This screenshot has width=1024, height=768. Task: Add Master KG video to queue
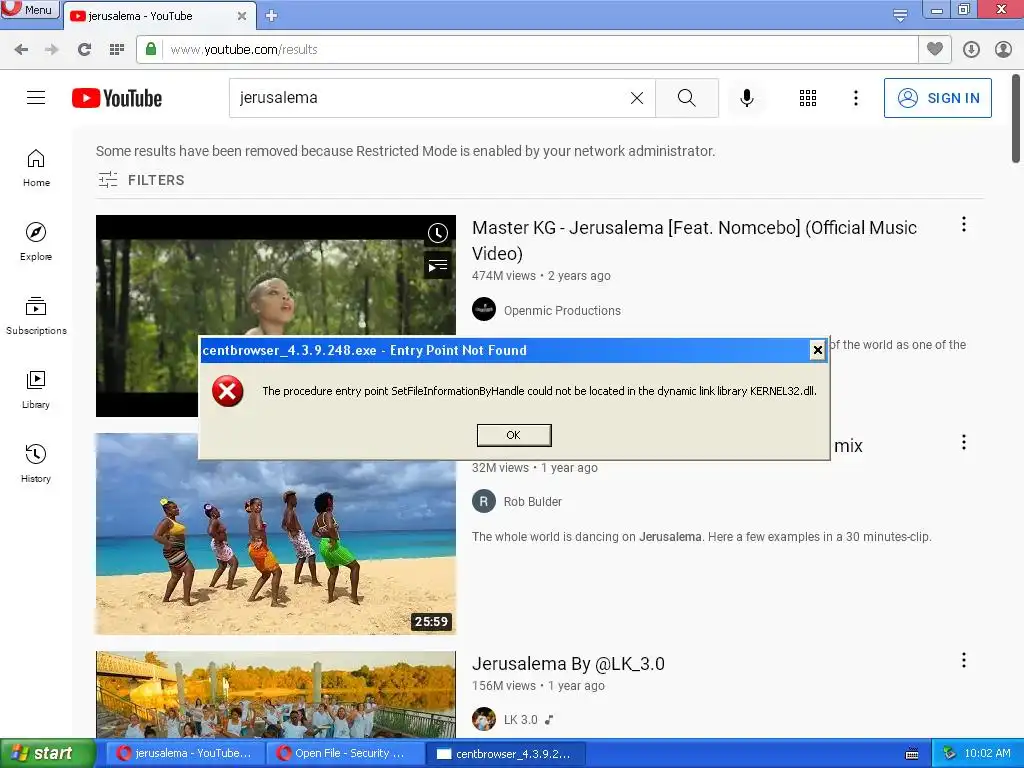click(x=438, y=266)
